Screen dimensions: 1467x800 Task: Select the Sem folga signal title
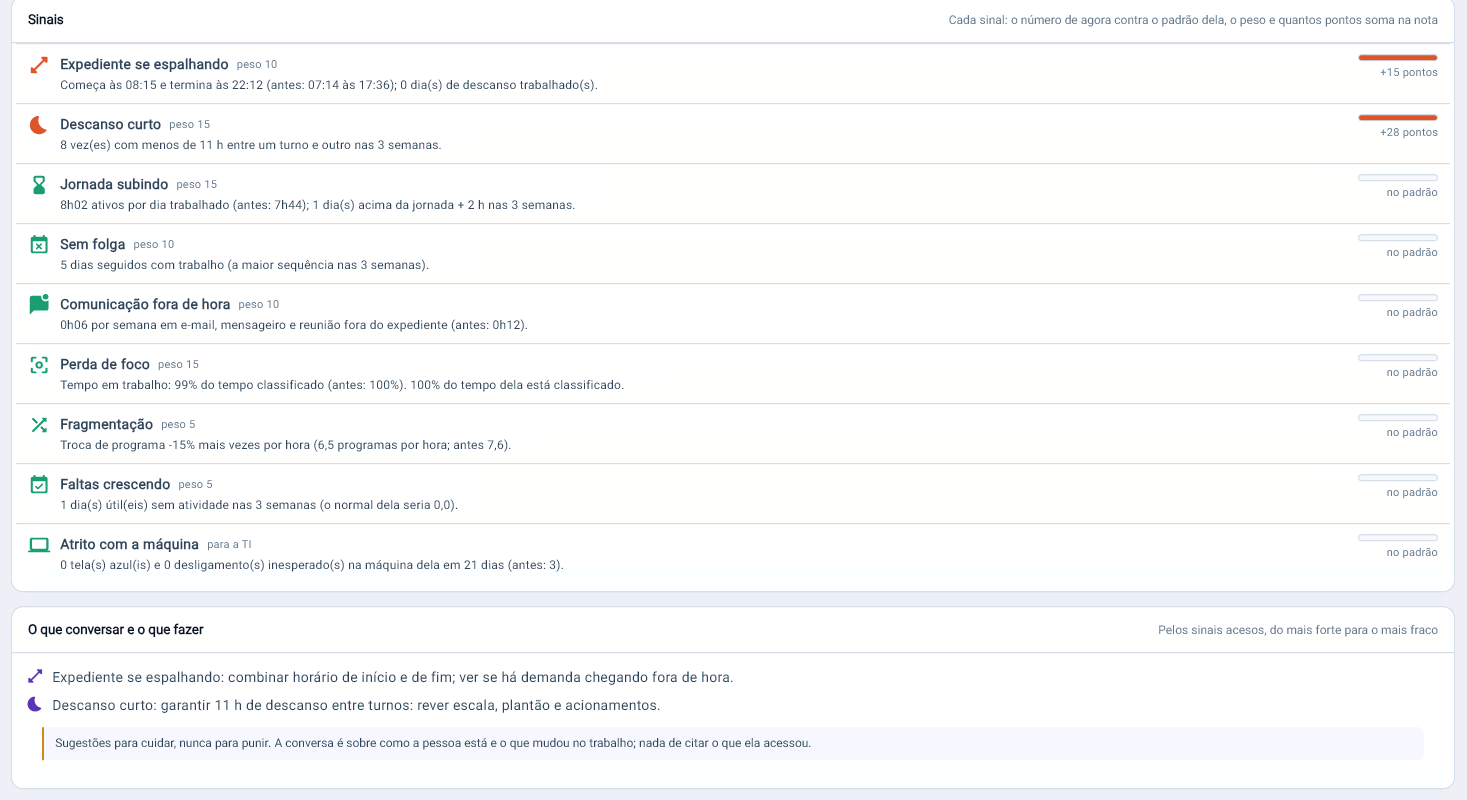[93, 244]
